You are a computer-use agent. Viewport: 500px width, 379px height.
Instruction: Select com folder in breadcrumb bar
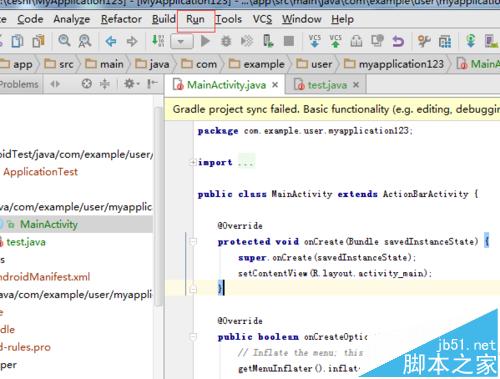click(199, 64)
